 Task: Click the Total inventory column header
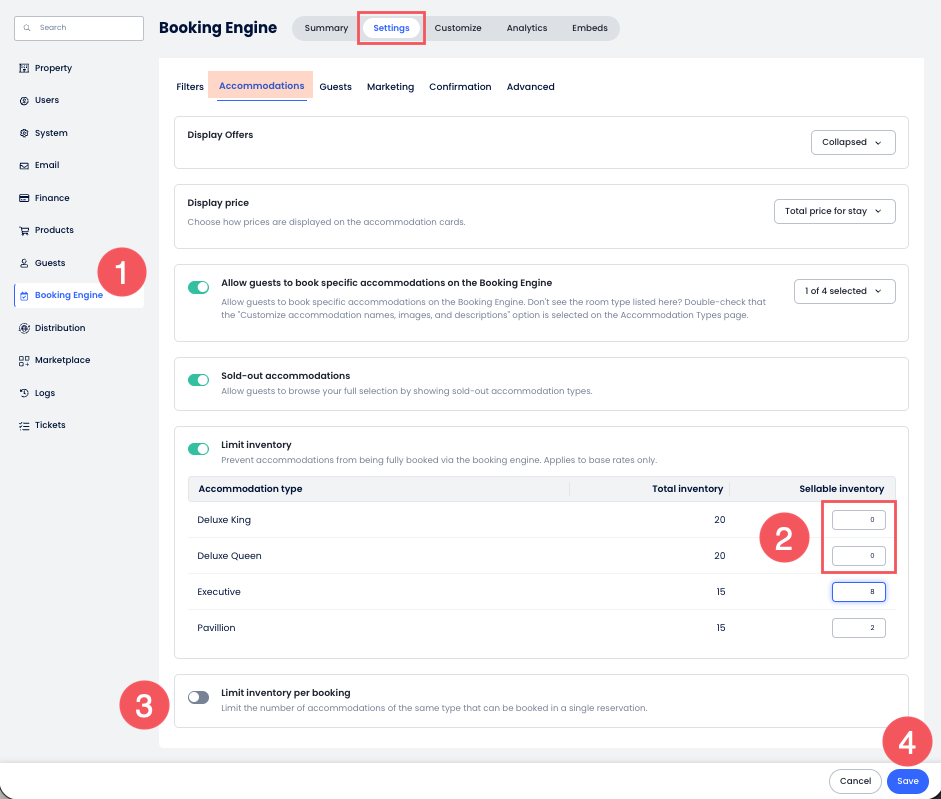pos(687,489)
